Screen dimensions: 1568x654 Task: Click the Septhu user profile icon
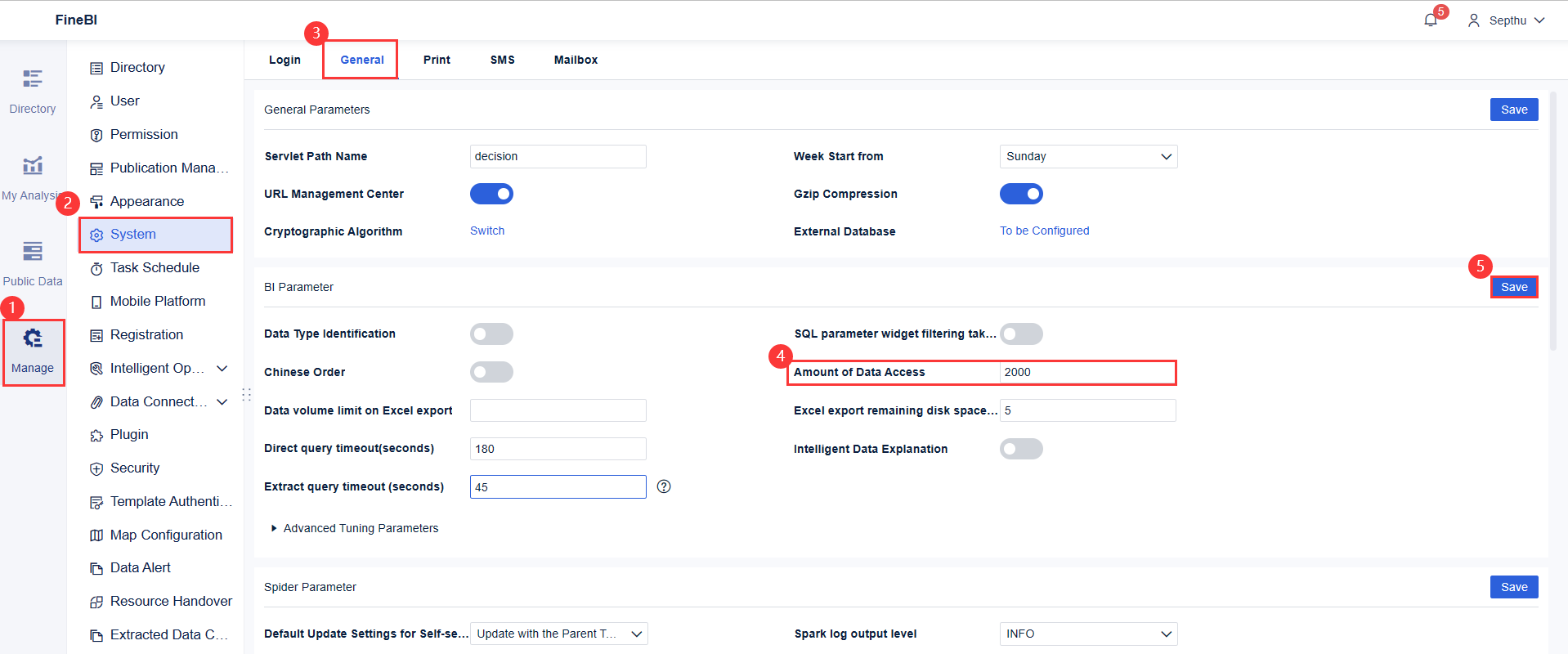pos(1473,20)
